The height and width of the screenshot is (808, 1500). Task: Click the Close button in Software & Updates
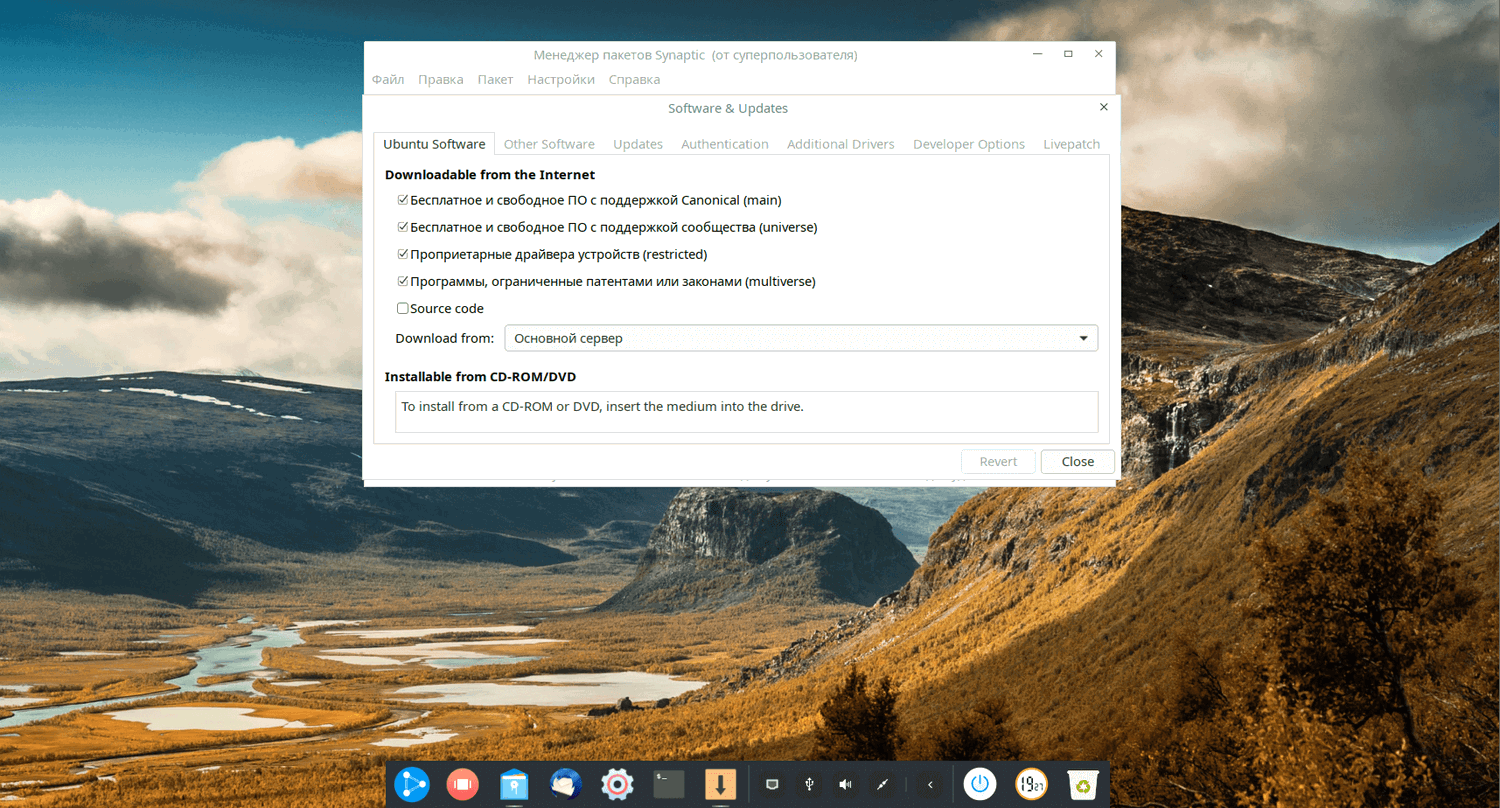click(x=1078, y=461)
